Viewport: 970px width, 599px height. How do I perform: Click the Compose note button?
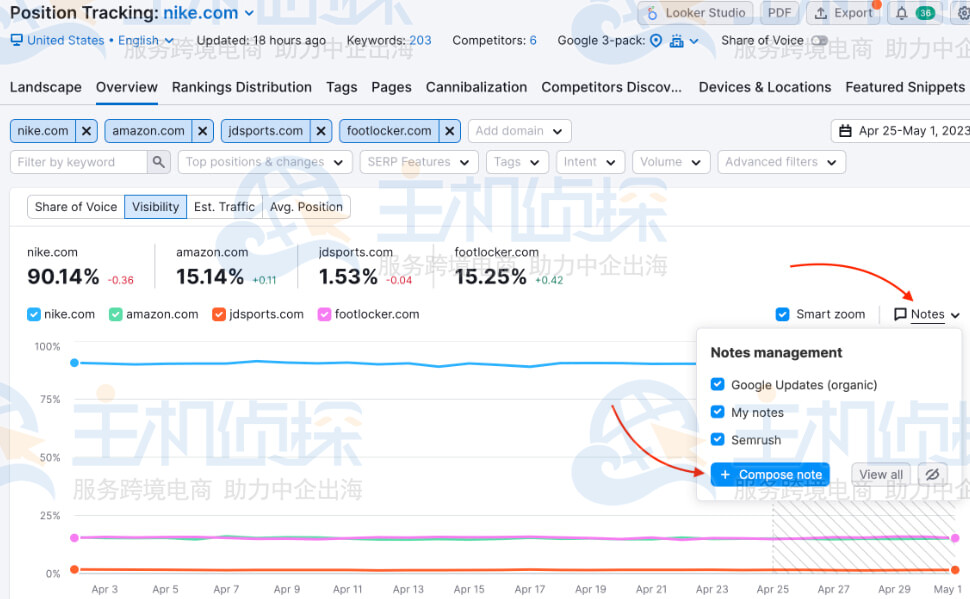coord(769,474)
